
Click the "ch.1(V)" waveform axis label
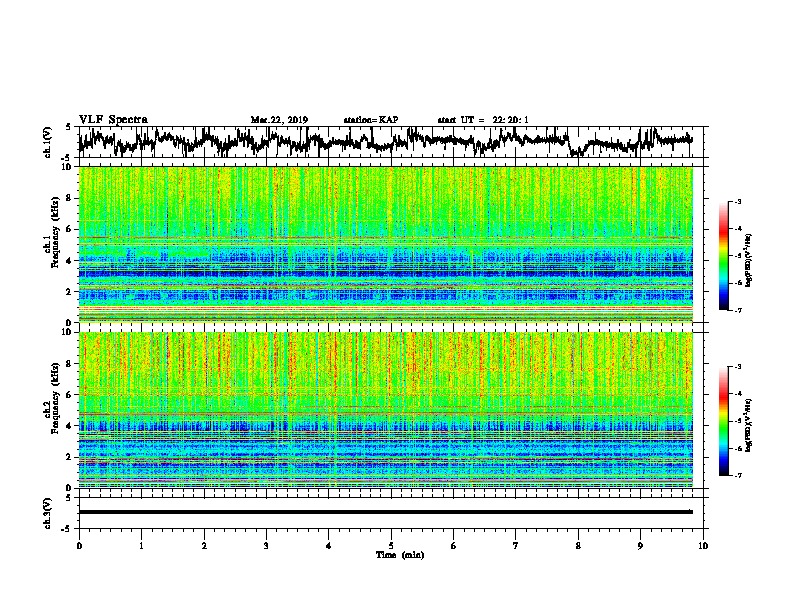[x=48, y=142]
